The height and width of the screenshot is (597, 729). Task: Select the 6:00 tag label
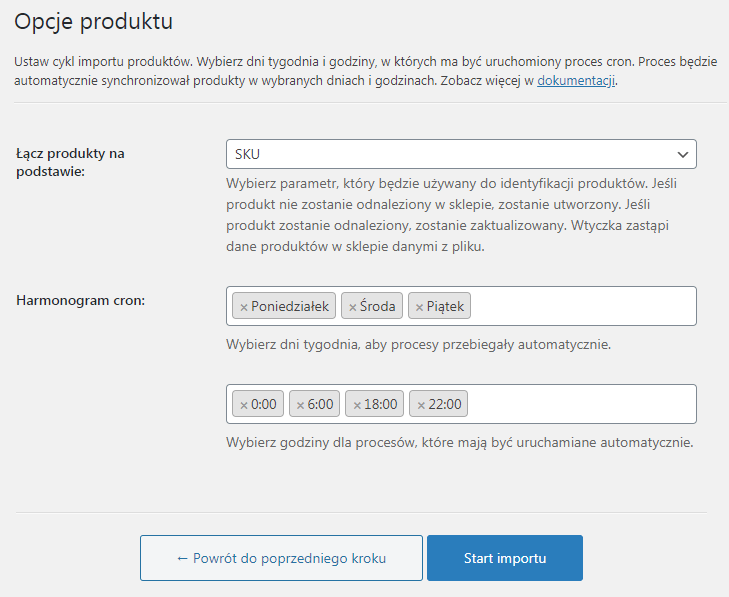[320, 404]
